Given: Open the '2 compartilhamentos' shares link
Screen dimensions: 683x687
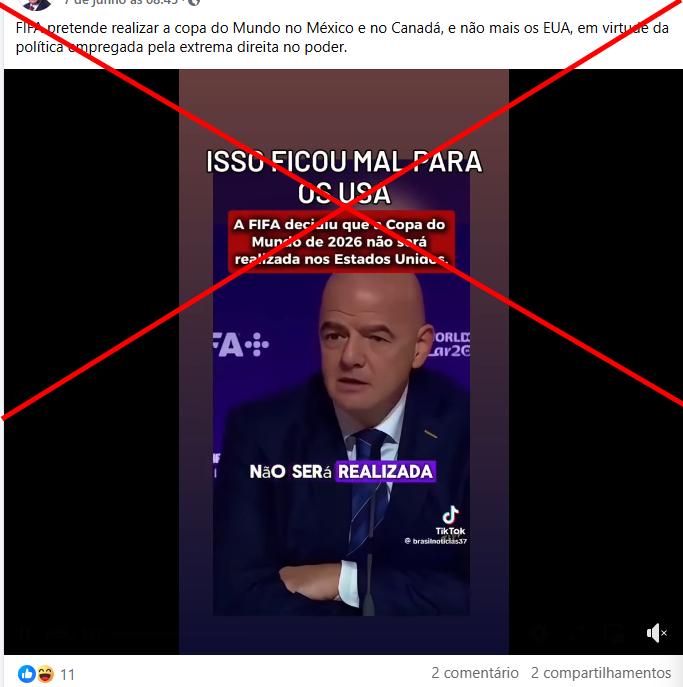Looking at the screenshot, I should point(601,673).
